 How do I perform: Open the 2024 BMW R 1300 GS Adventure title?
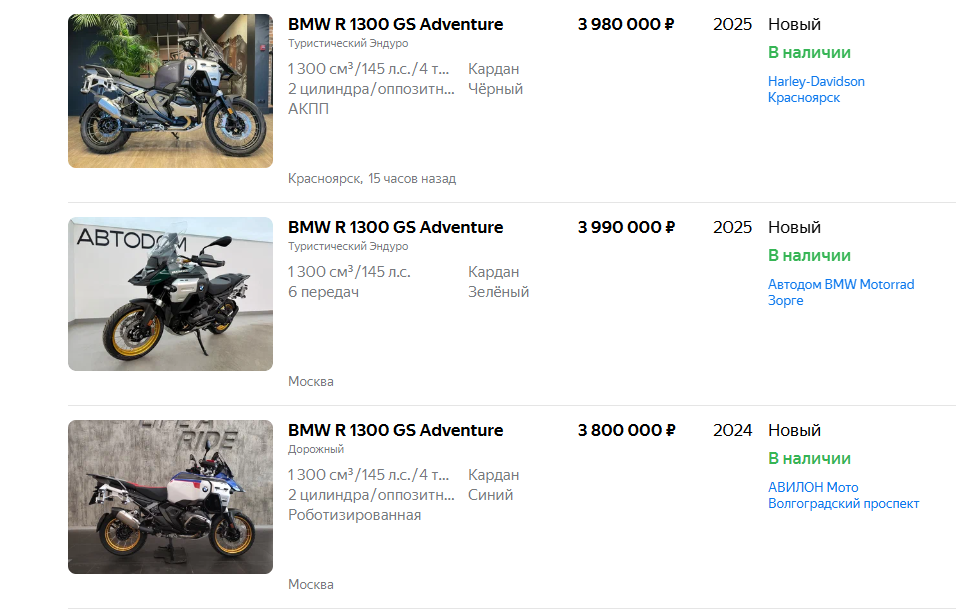pos(395,430)
